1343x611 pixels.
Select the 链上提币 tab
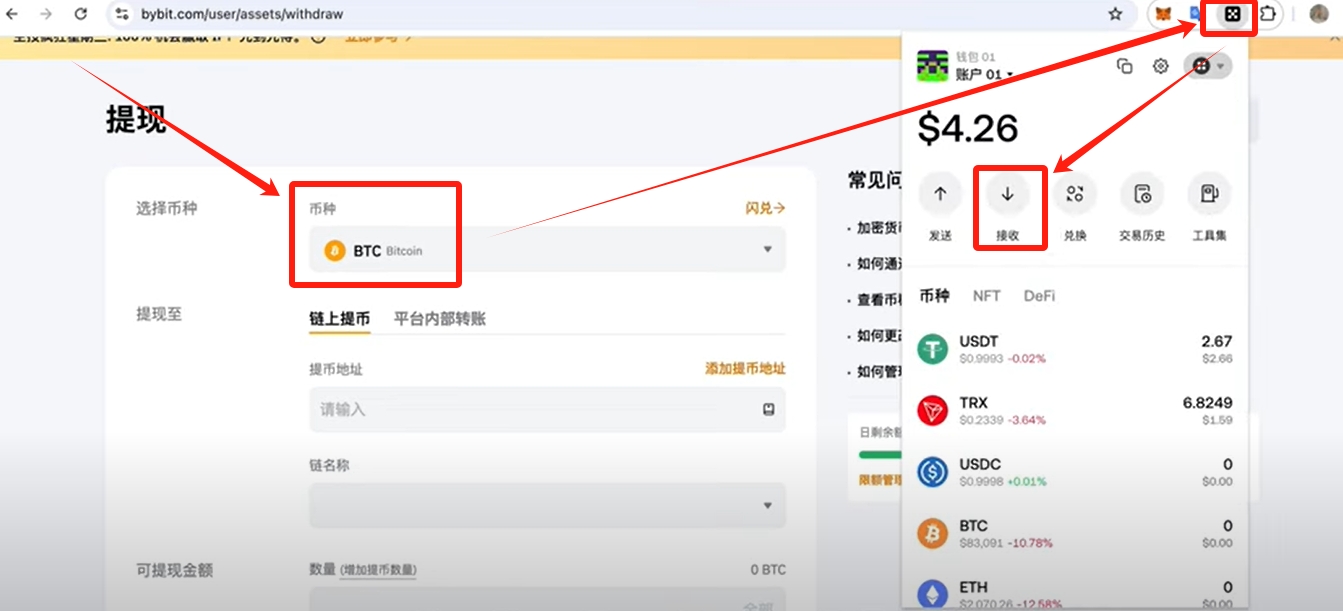coord(339,319)
